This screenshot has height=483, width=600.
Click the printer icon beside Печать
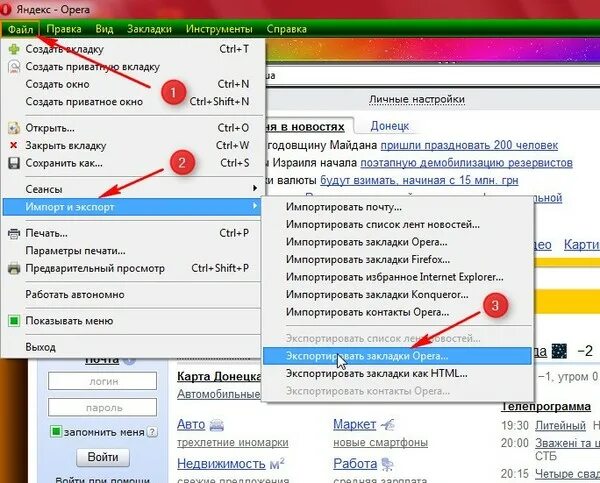[x=14, y=233]
